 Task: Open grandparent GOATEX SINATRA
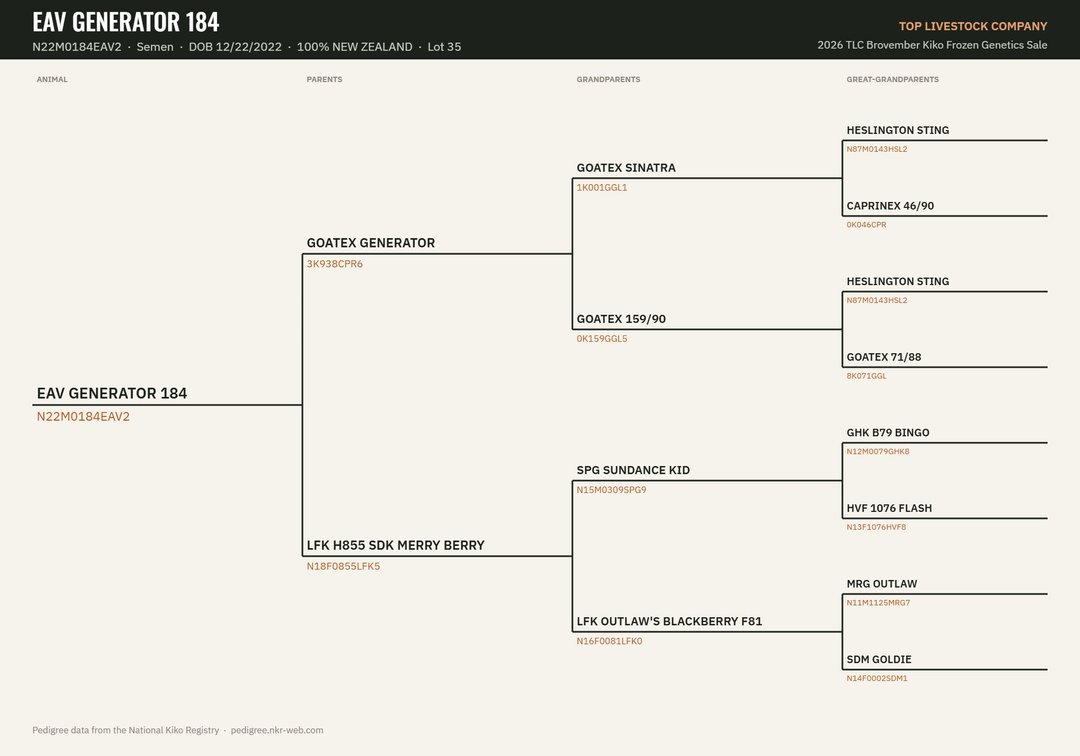point(626,168)
